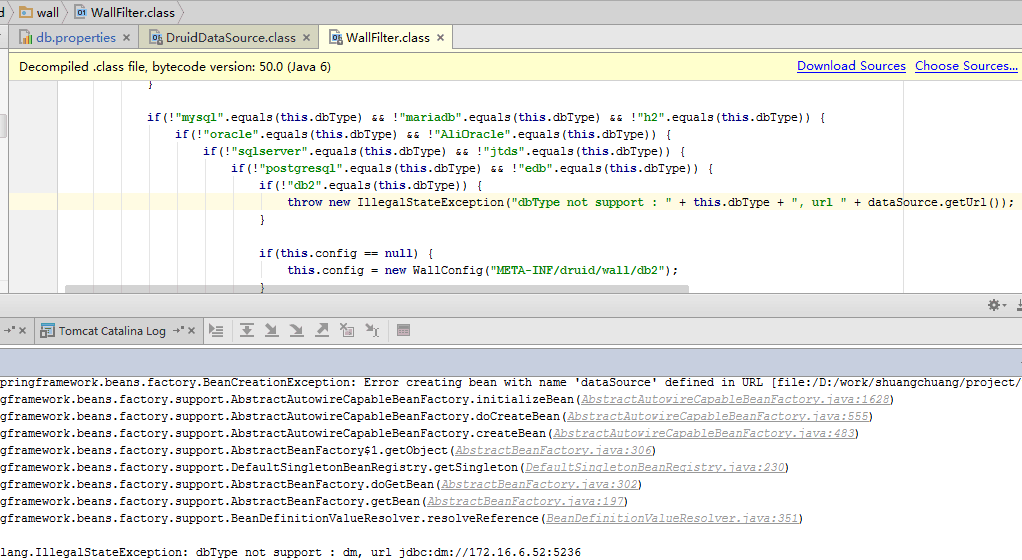
Task: Click the editor horizontal scrollbar
Action: click(377, 289)
